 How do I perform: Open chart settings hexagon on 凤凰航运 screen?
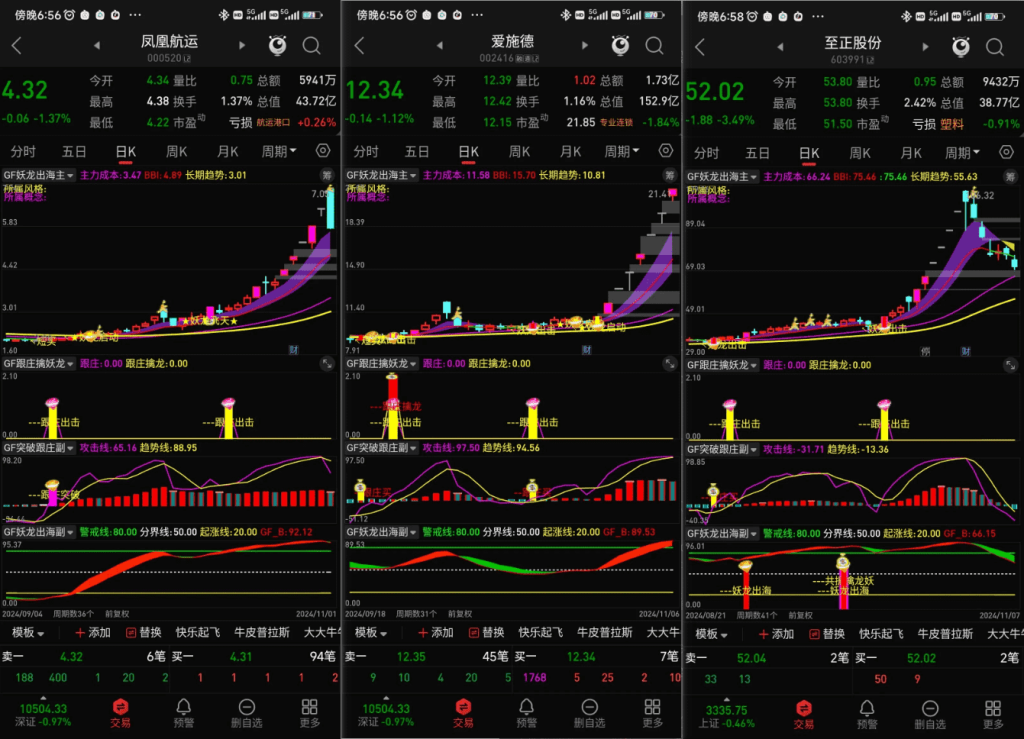[x=322, y=151]
